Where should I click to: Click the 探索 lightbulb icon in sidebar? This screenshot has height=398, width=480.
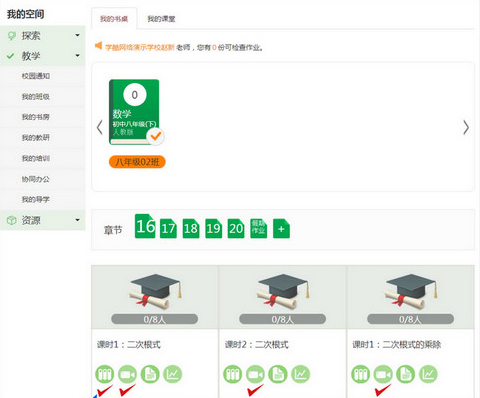pyautogui.click(x=12, y=36)
